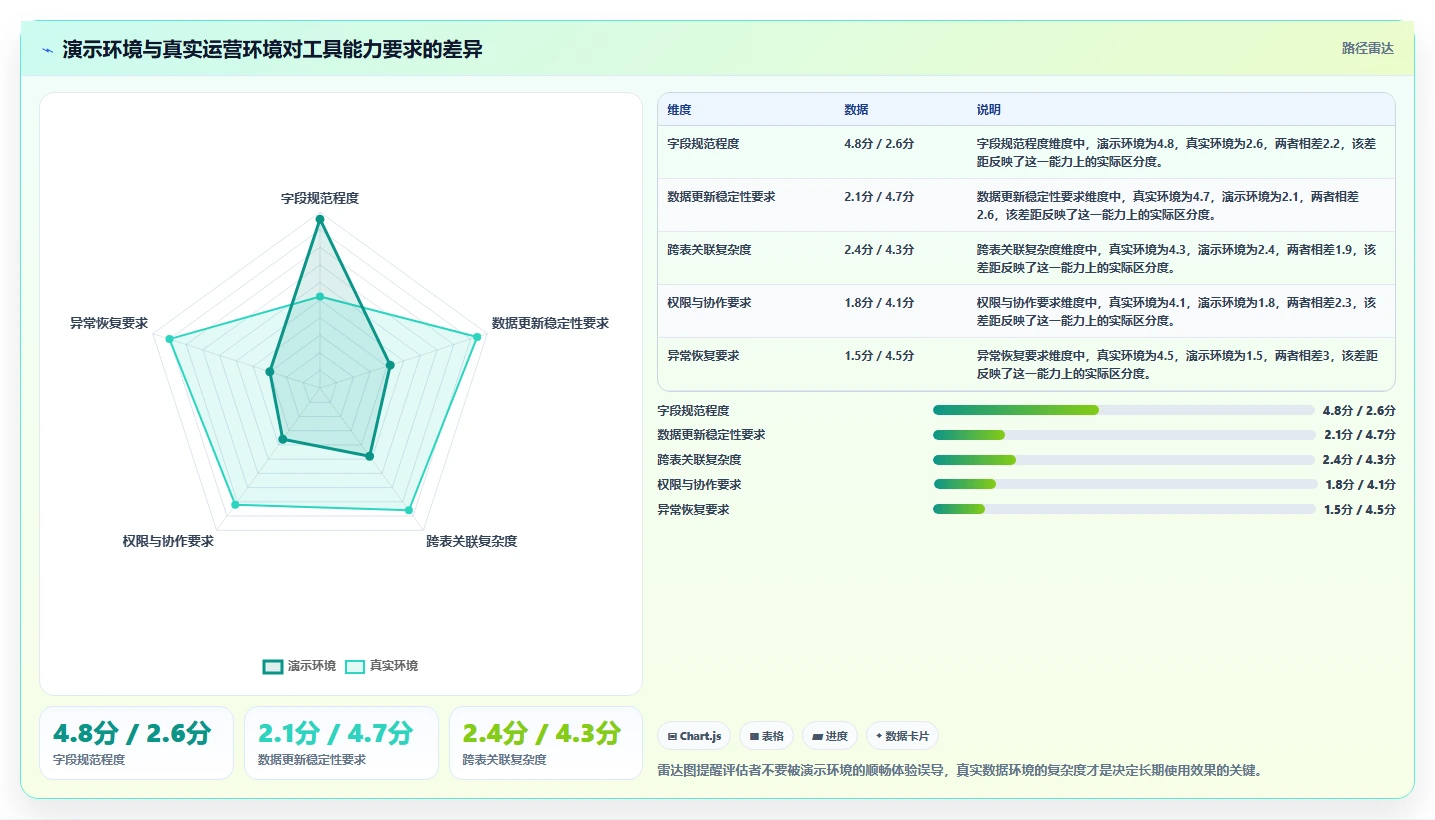
Task: Click 数据更新稳定性要求 cell in the table
Action: pyautogui.click(x=721, y=197)
